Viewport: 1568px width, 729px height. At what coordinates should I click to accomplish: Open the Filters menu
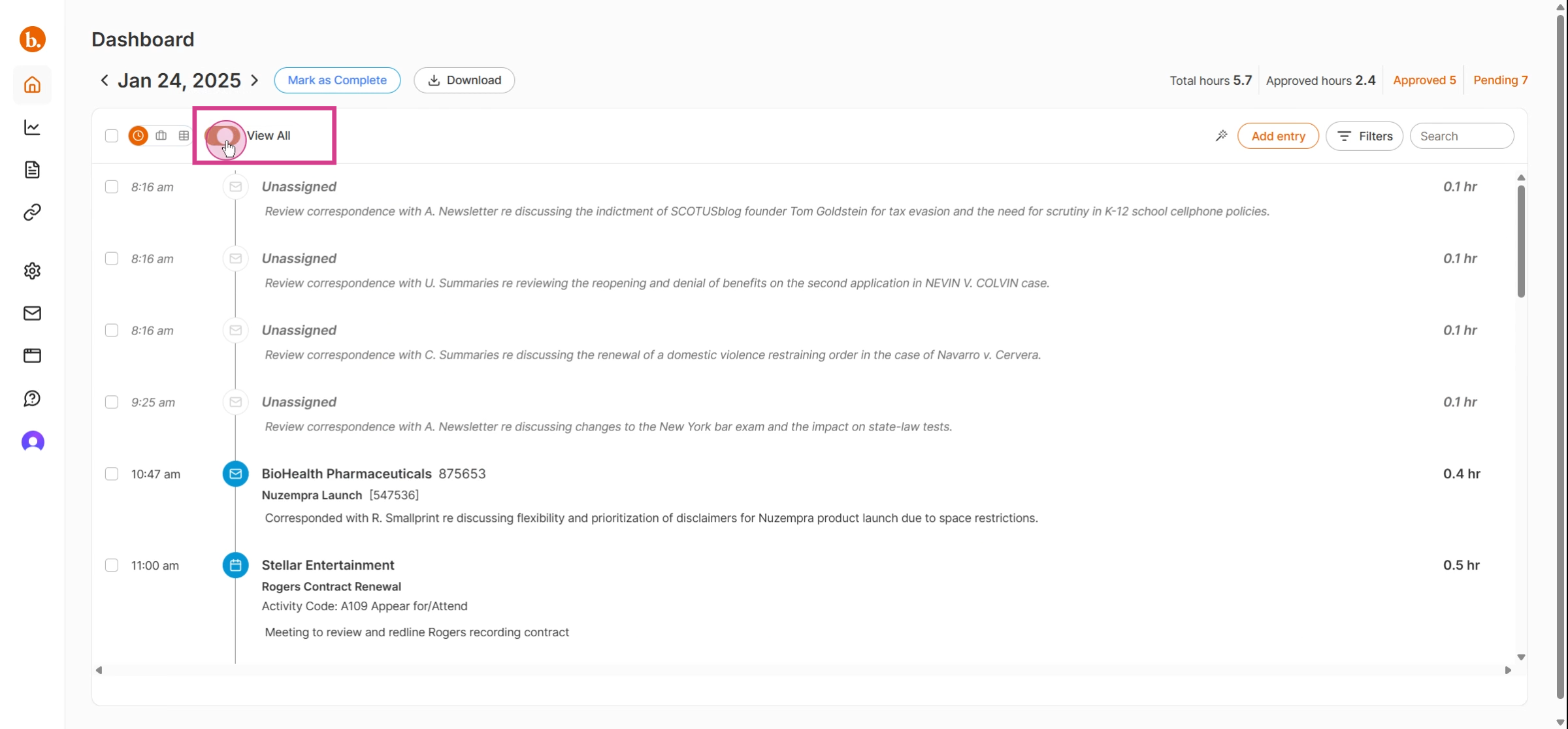click(1364, 136)
